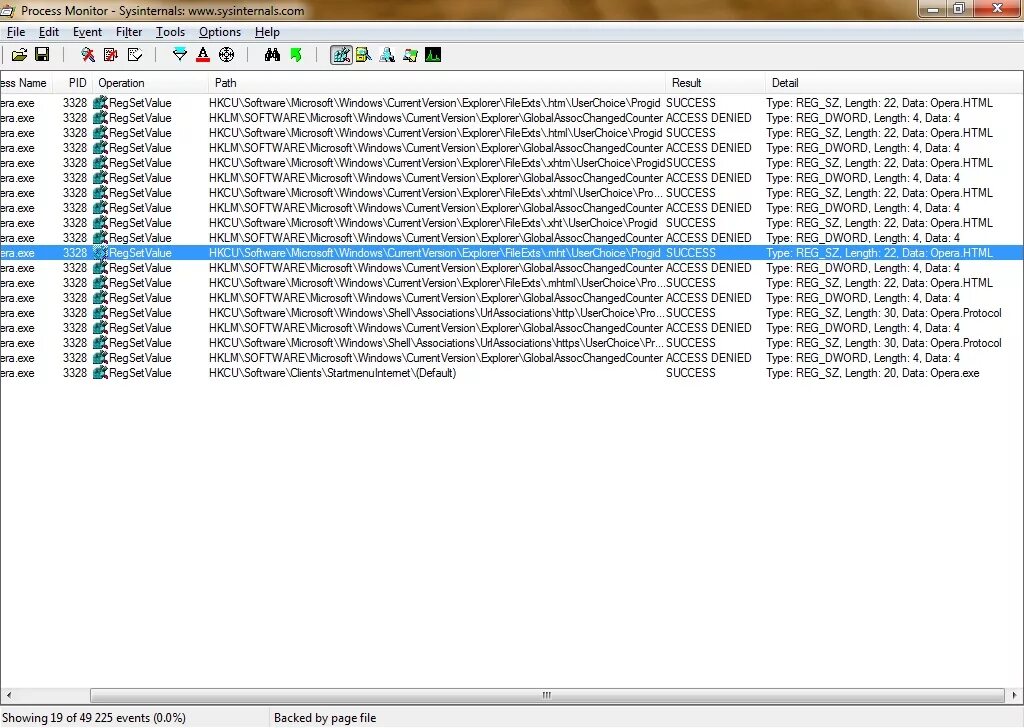This screenshot has width=1024, height=728.
Task: Open the Help menu
Action: pos(267,32)
